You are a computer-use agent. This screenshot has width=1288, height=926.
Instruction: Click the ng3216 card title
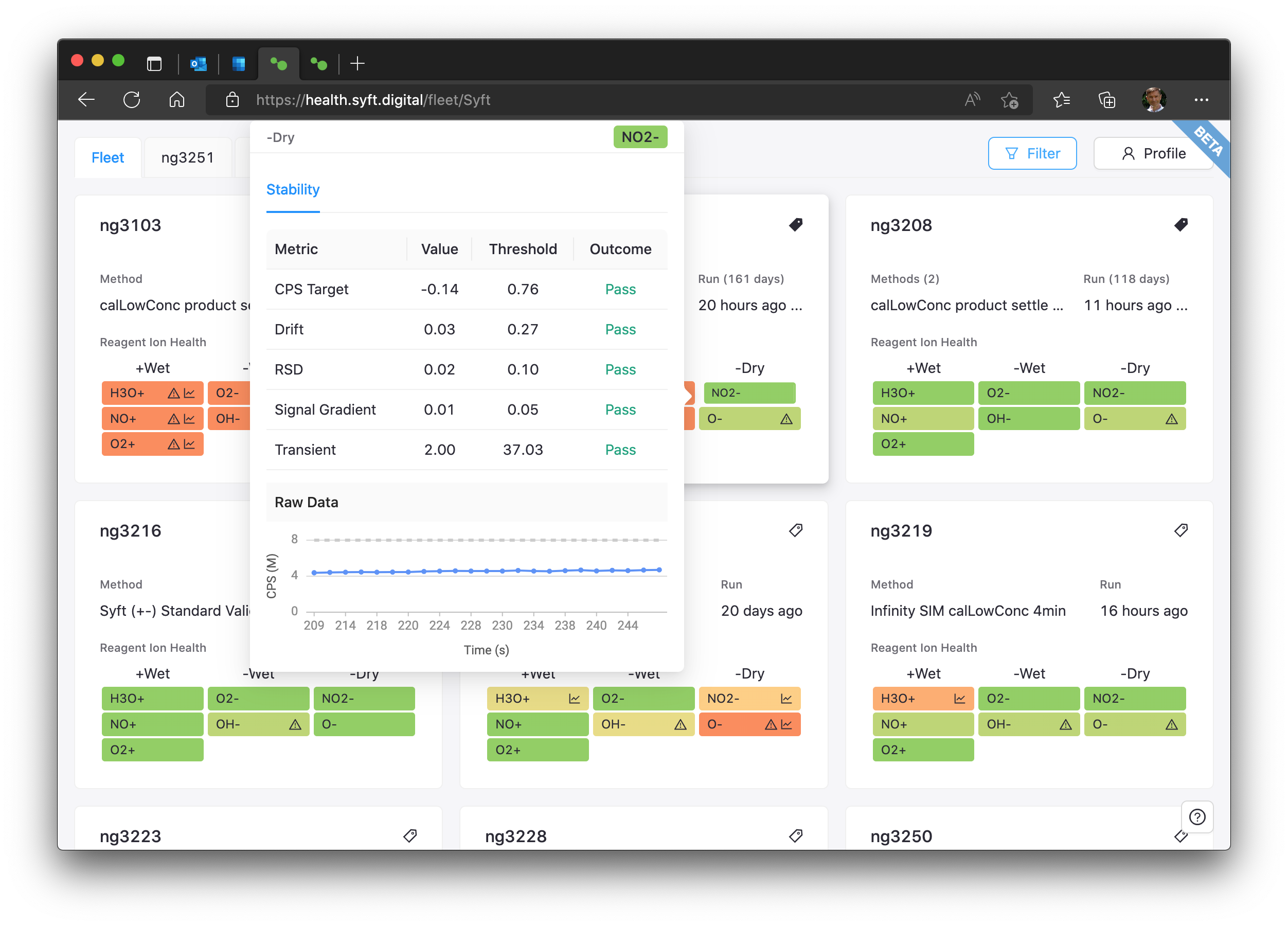click(130, 531)
